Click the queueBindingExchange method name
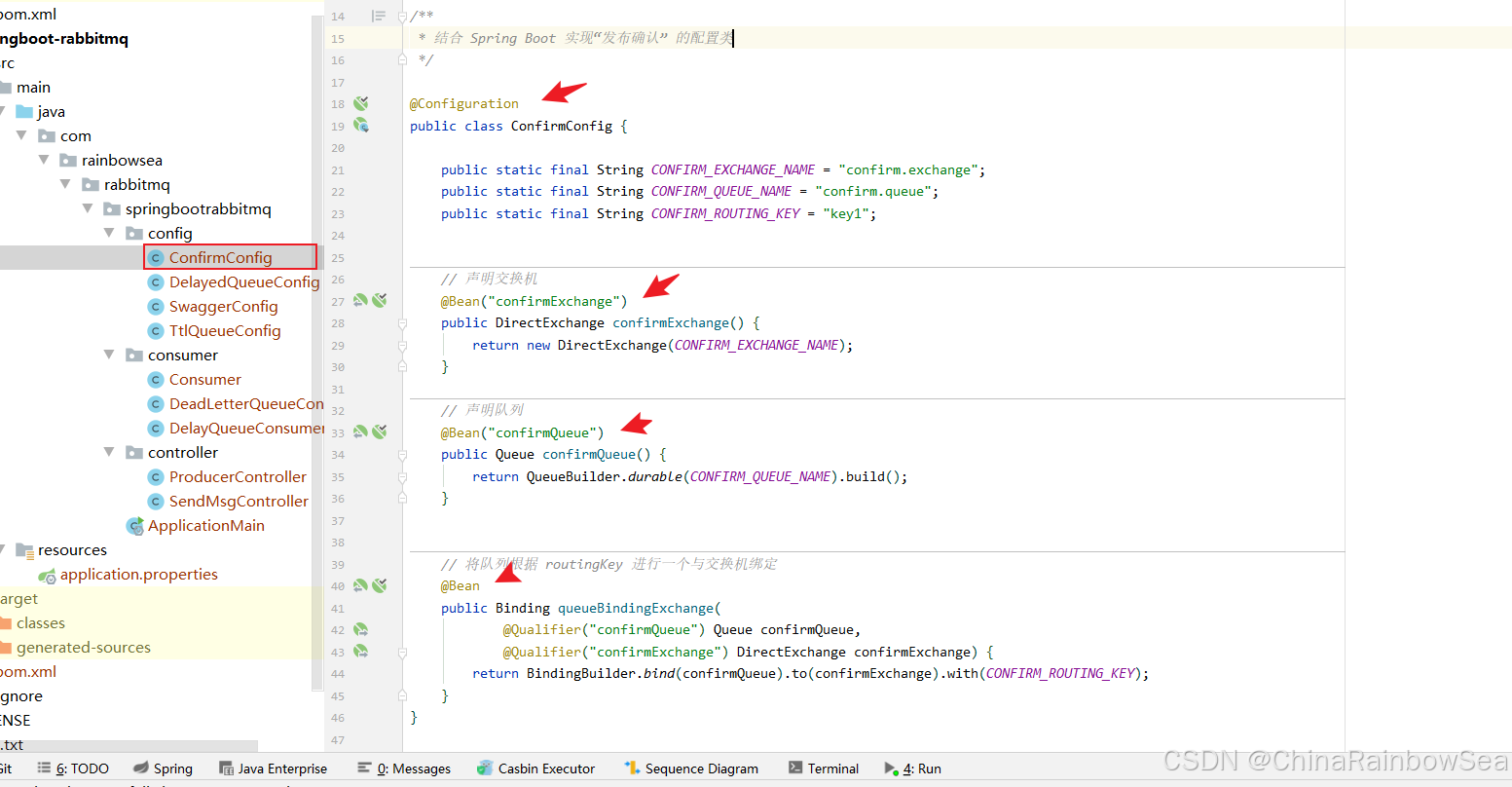This screenshot has width=1512, height=787. (636, 608)
